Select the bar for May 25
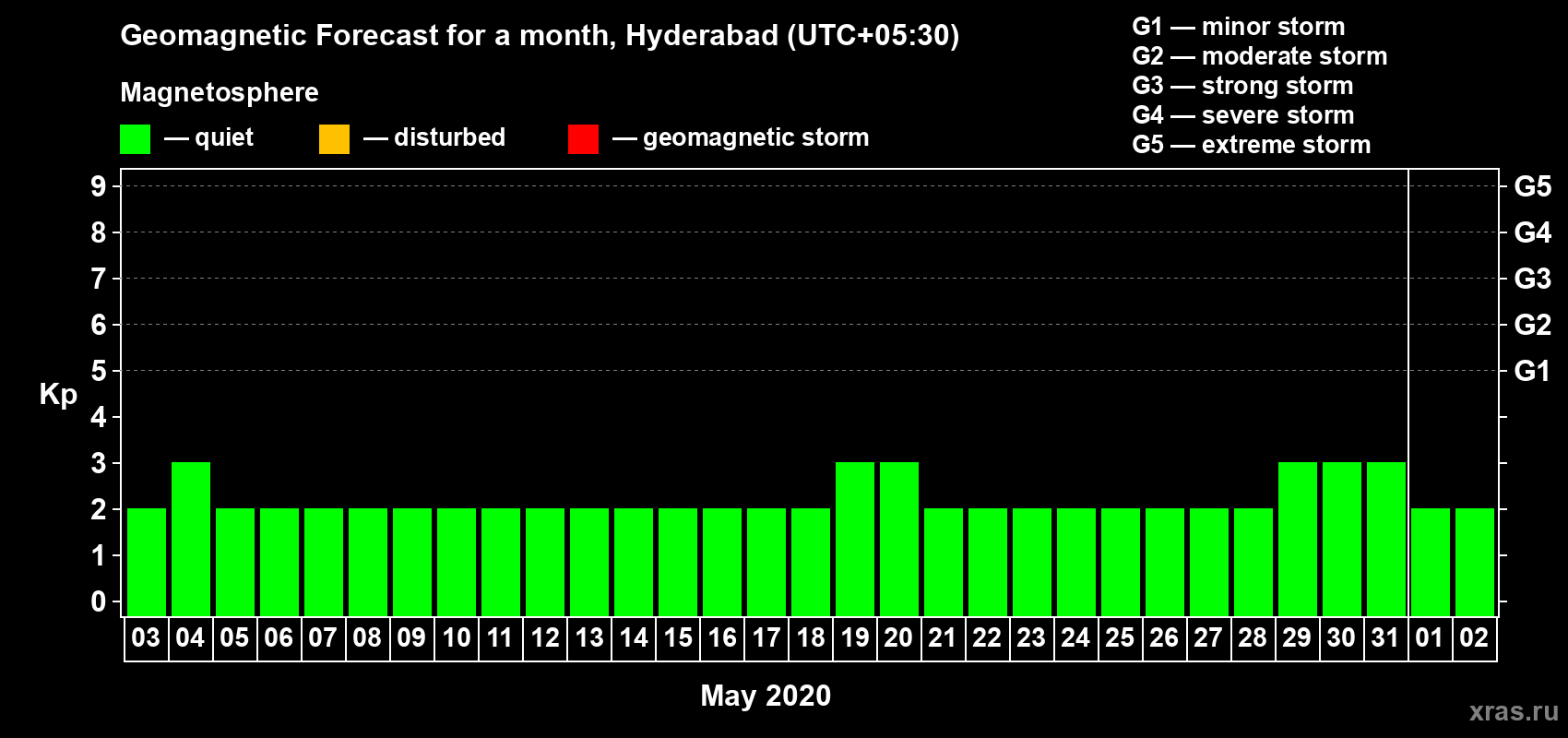The image size is (1568, 738). click(1121, 562)
